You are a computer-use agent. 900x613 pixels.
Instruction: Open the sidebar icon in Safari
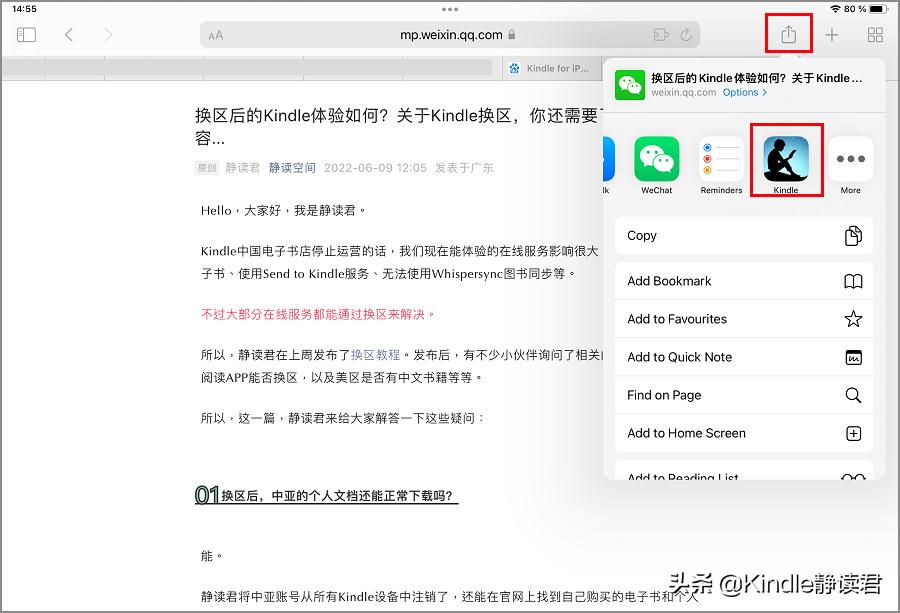[25, 33]
